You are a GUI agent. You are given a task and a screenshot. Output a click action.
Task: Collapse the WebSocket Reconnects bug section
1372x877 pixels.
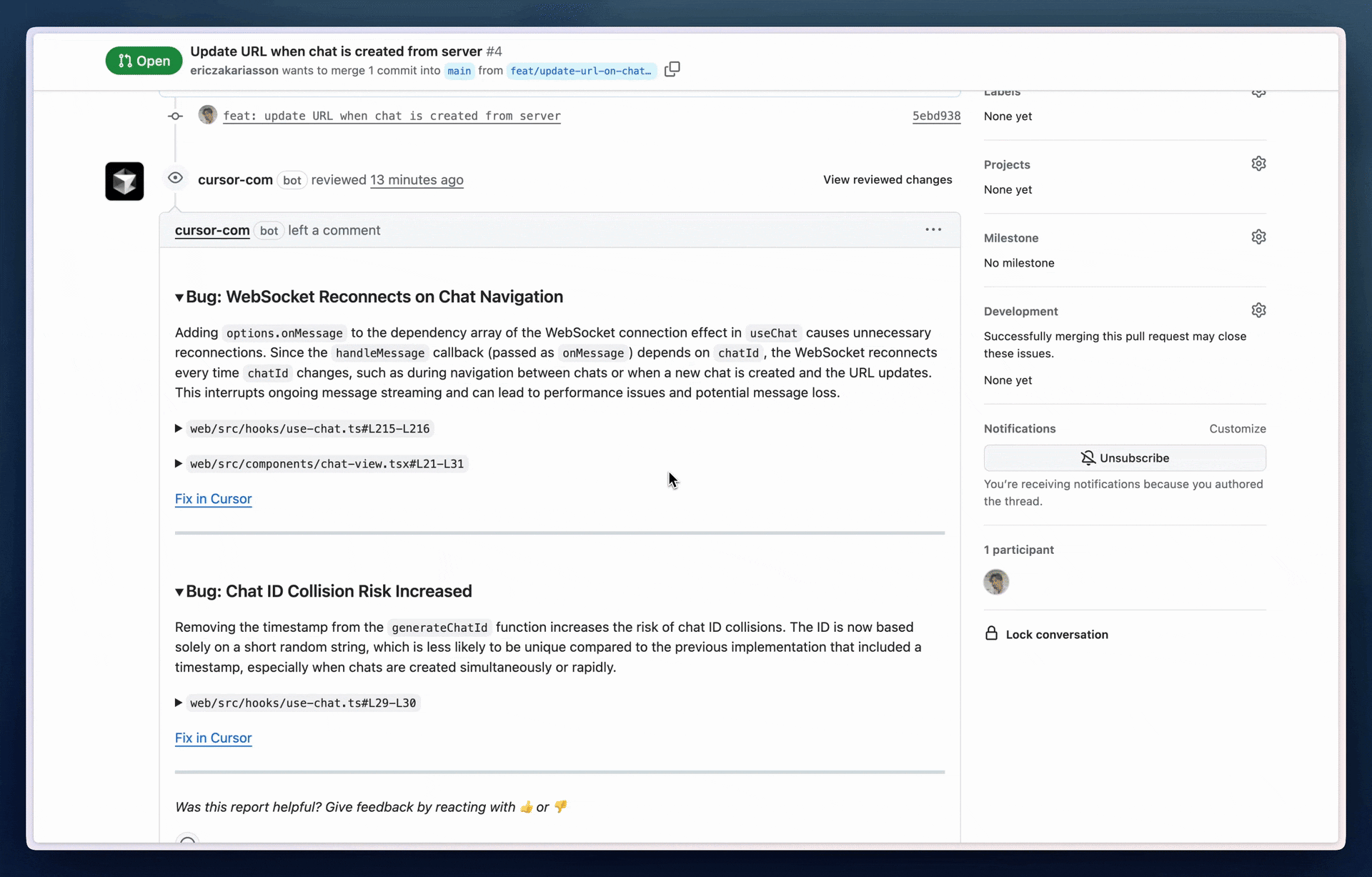(x=179, y=297)
